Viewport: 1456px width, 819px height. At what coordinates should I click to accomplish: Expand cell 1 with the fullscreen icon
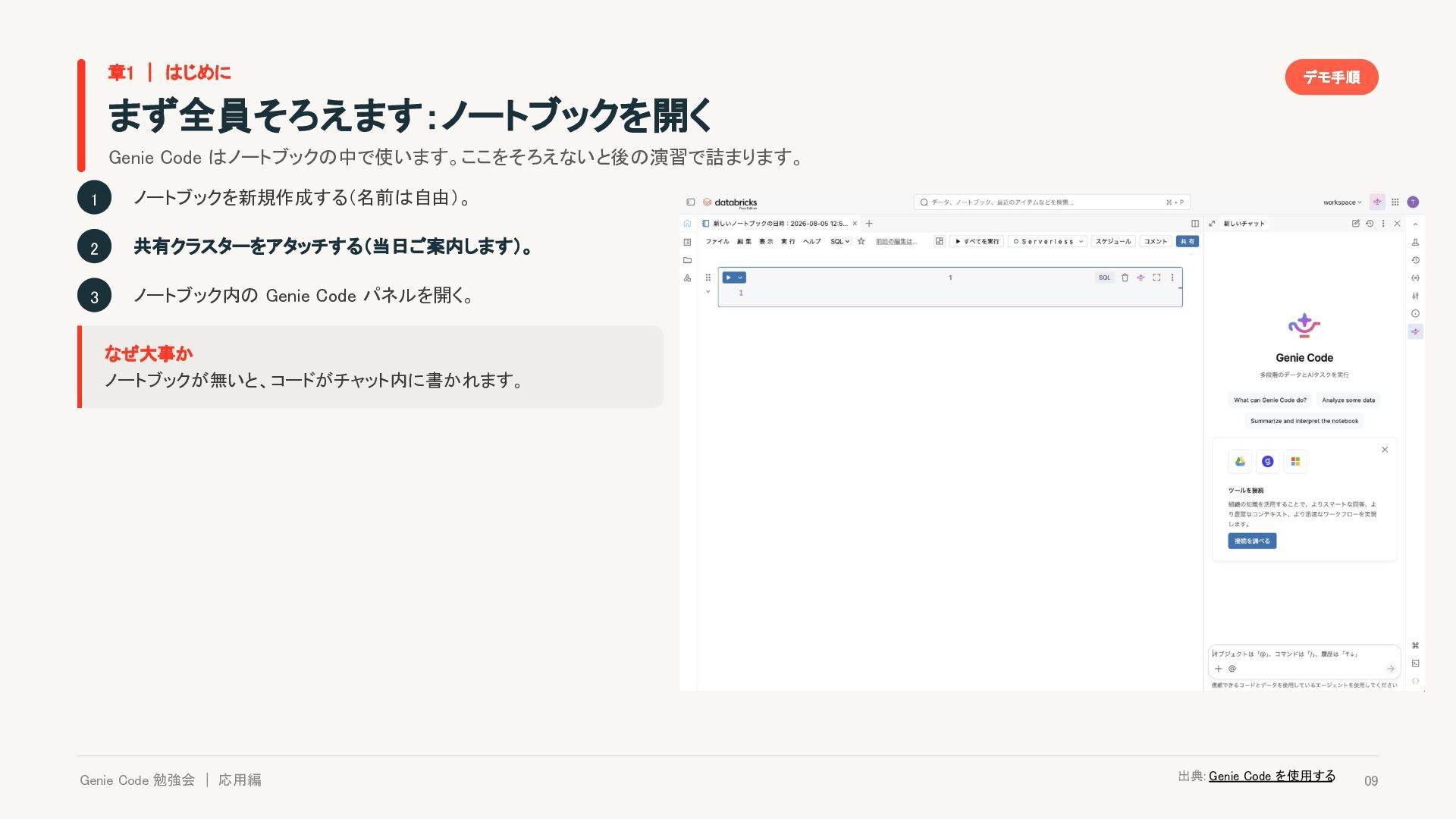point(1156,278)
